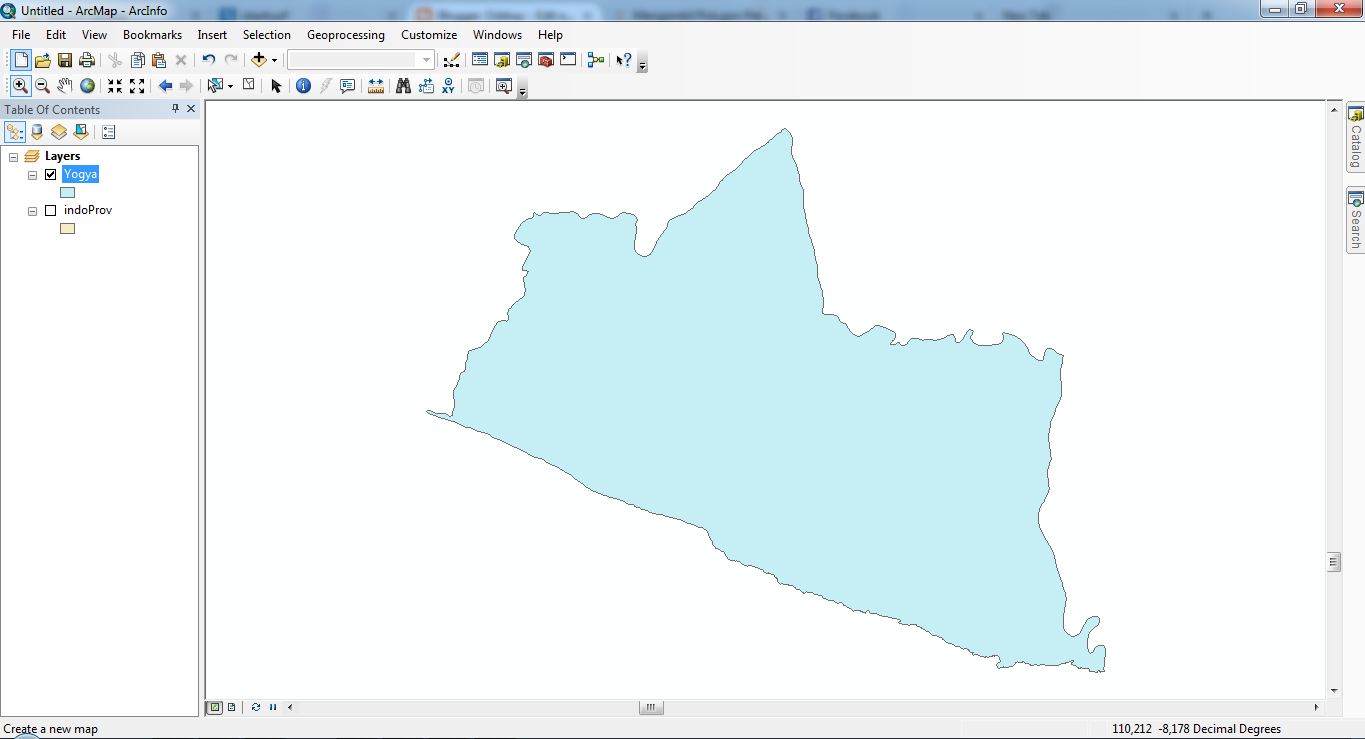Click the Add Data button
This screenshot has width=1365, height=739.
(260, 59)
